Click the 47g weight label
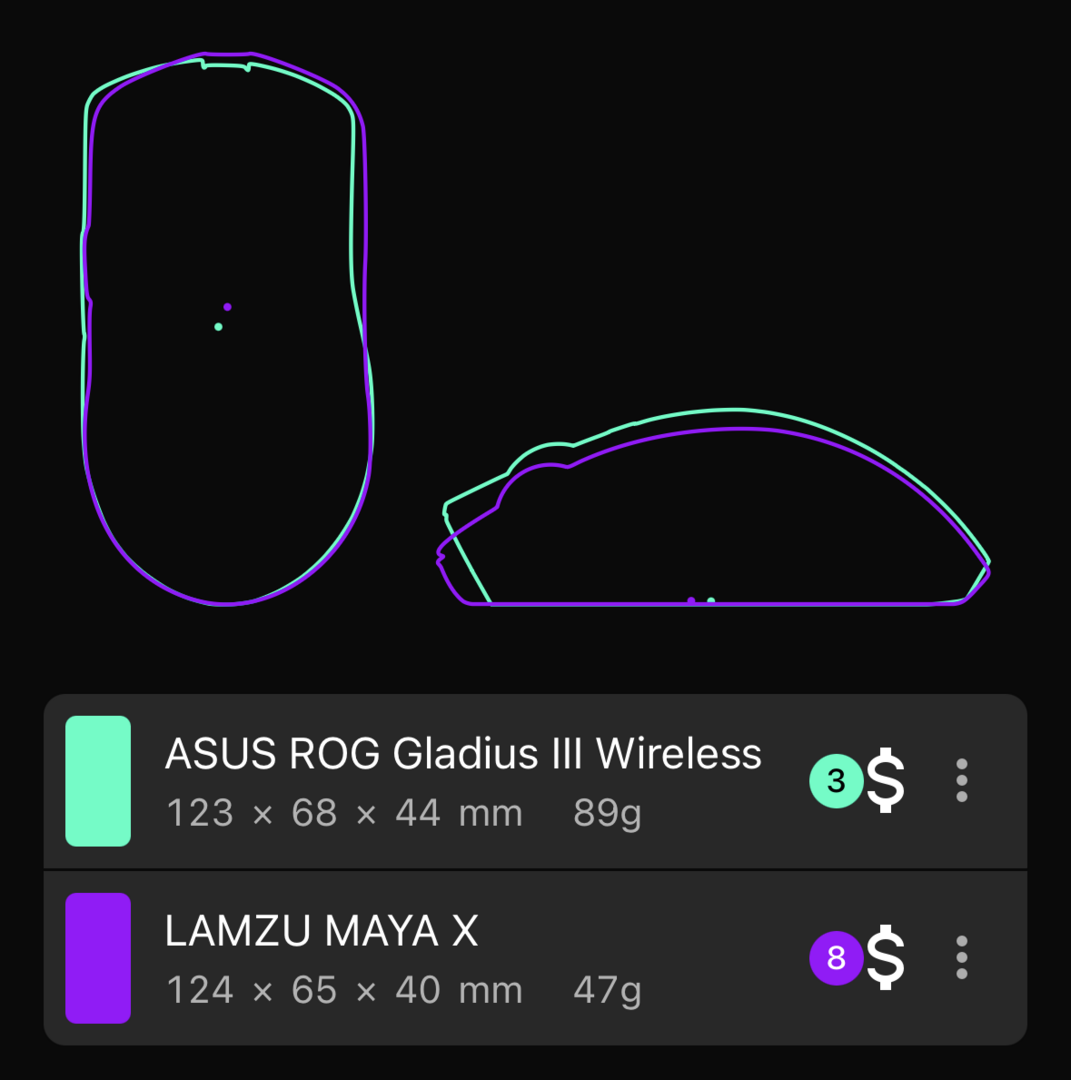This screenshot has height=1080, width=1071. (607, 992)
